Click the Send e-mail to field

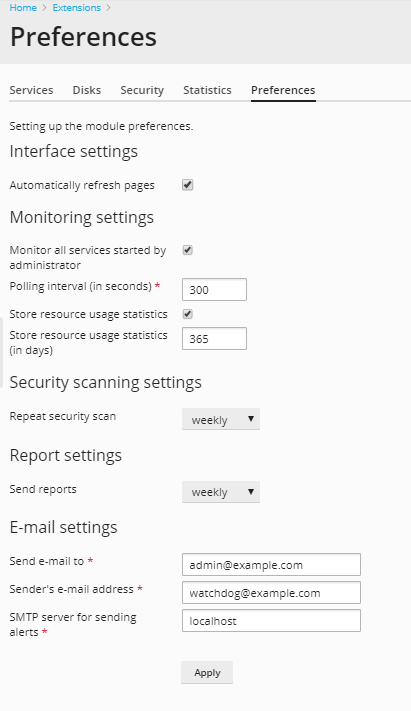[x=271, y=565]
